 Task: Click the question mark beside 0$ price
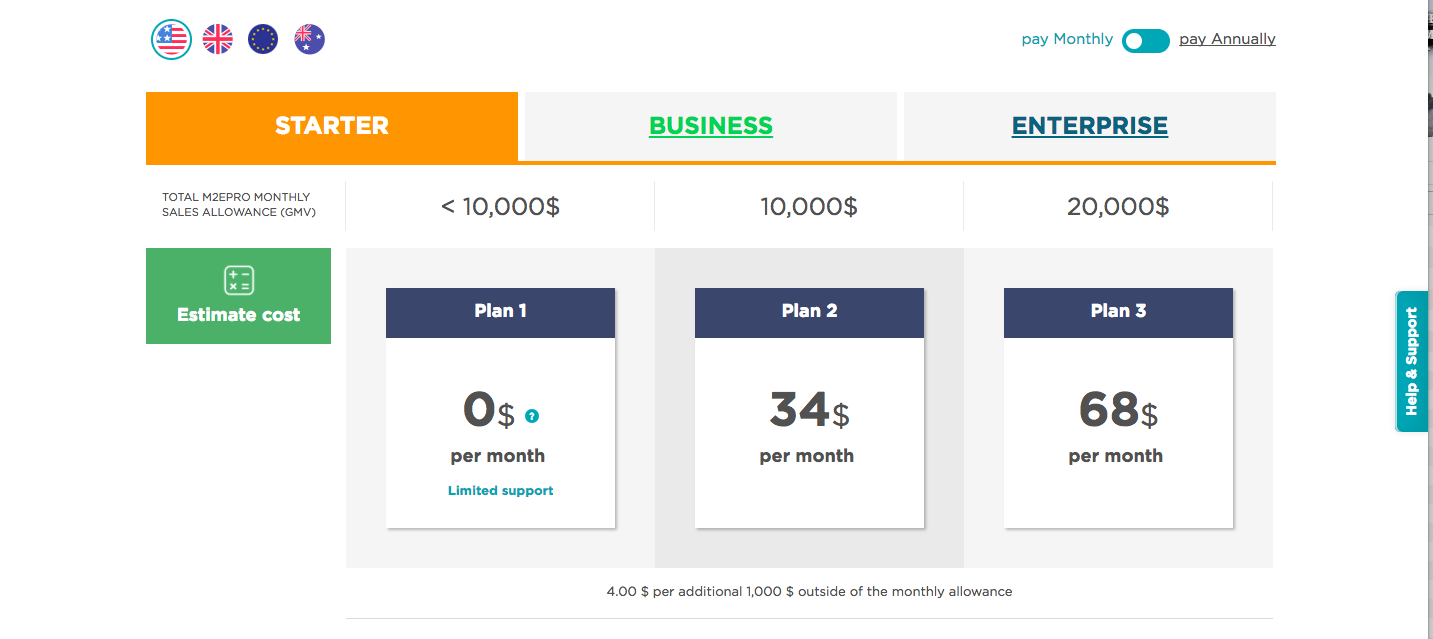[532, 416]
